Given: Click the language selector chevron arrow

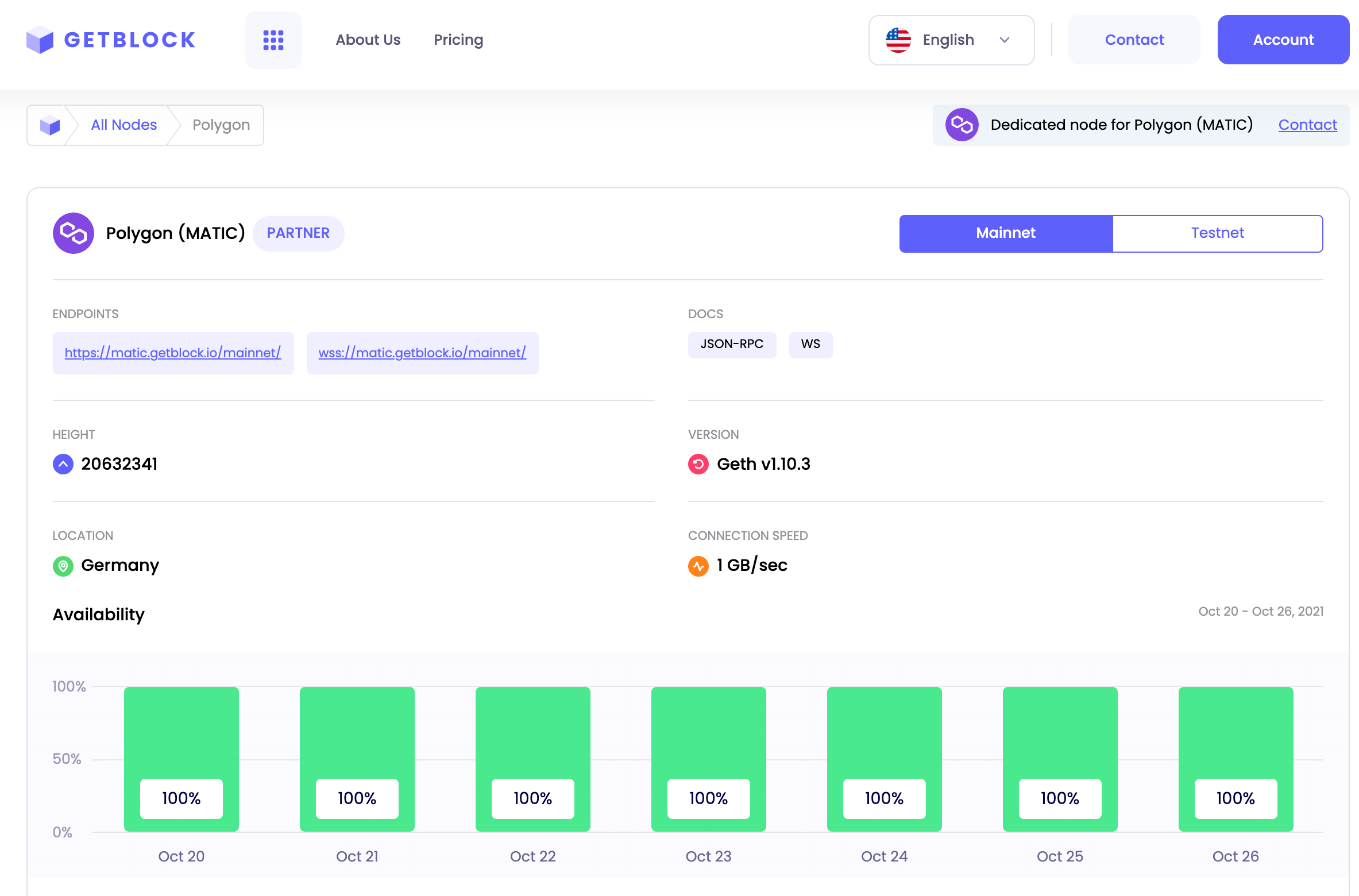Looking at the screenshot, I should 1005,40.
